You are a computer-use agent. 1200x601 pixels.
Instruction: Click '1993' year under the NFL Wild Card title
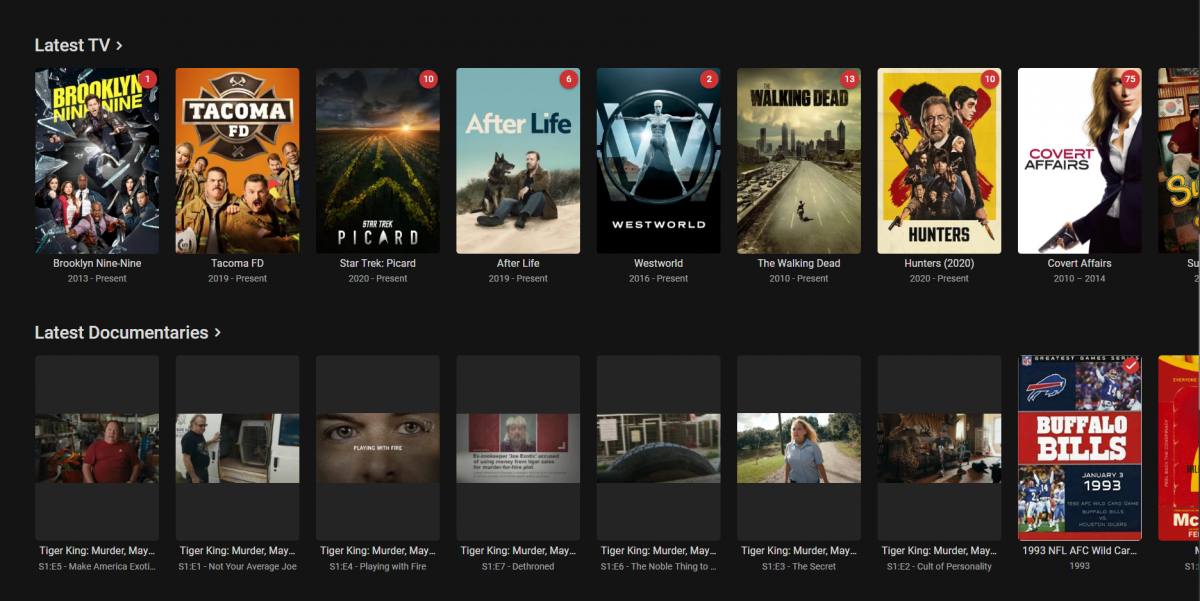click(1080, 566)
